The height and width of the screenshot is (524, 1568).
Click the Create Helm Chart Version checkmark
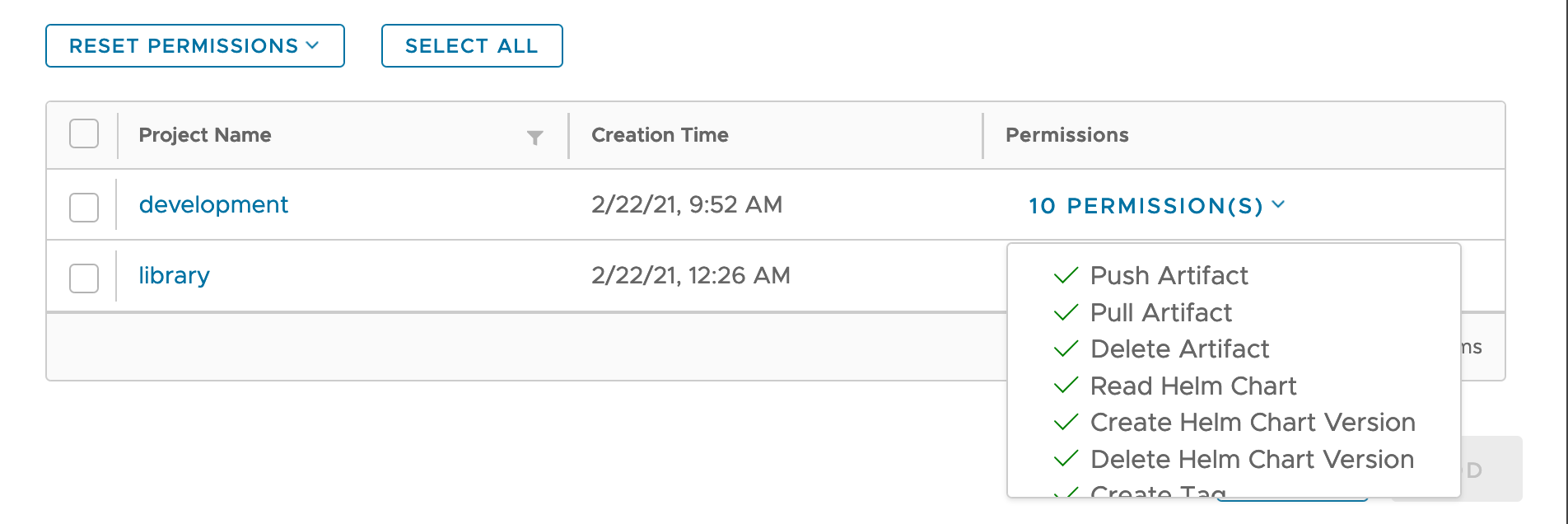(x=1066, y=422)
